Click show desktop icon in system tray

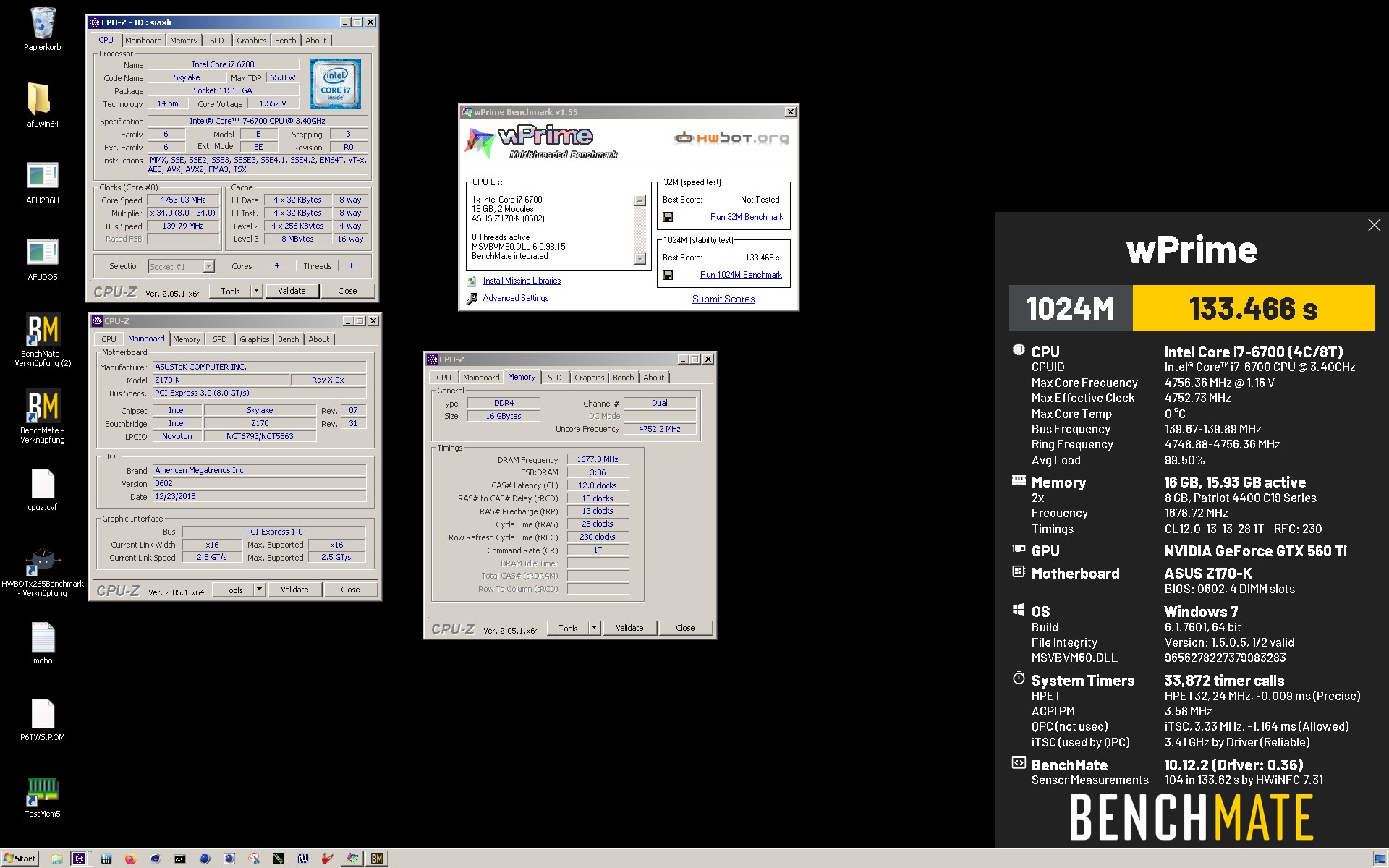[x=1379, y=859]
